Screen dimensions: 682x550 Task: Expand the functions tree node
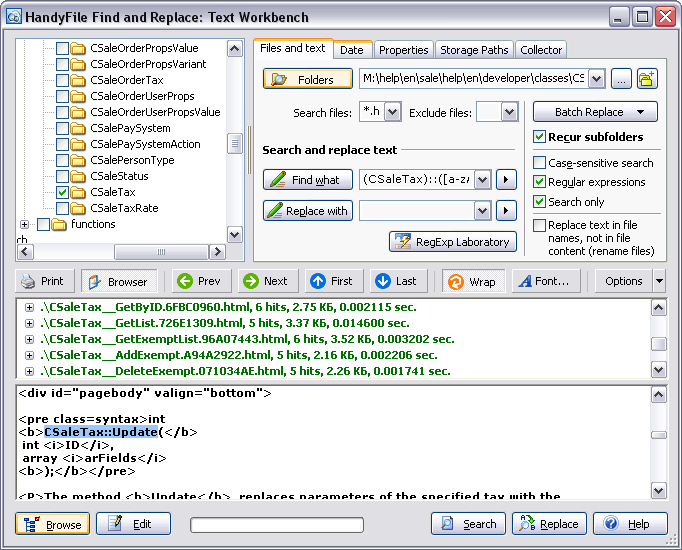pyautogui.click(x=24, y=224)
